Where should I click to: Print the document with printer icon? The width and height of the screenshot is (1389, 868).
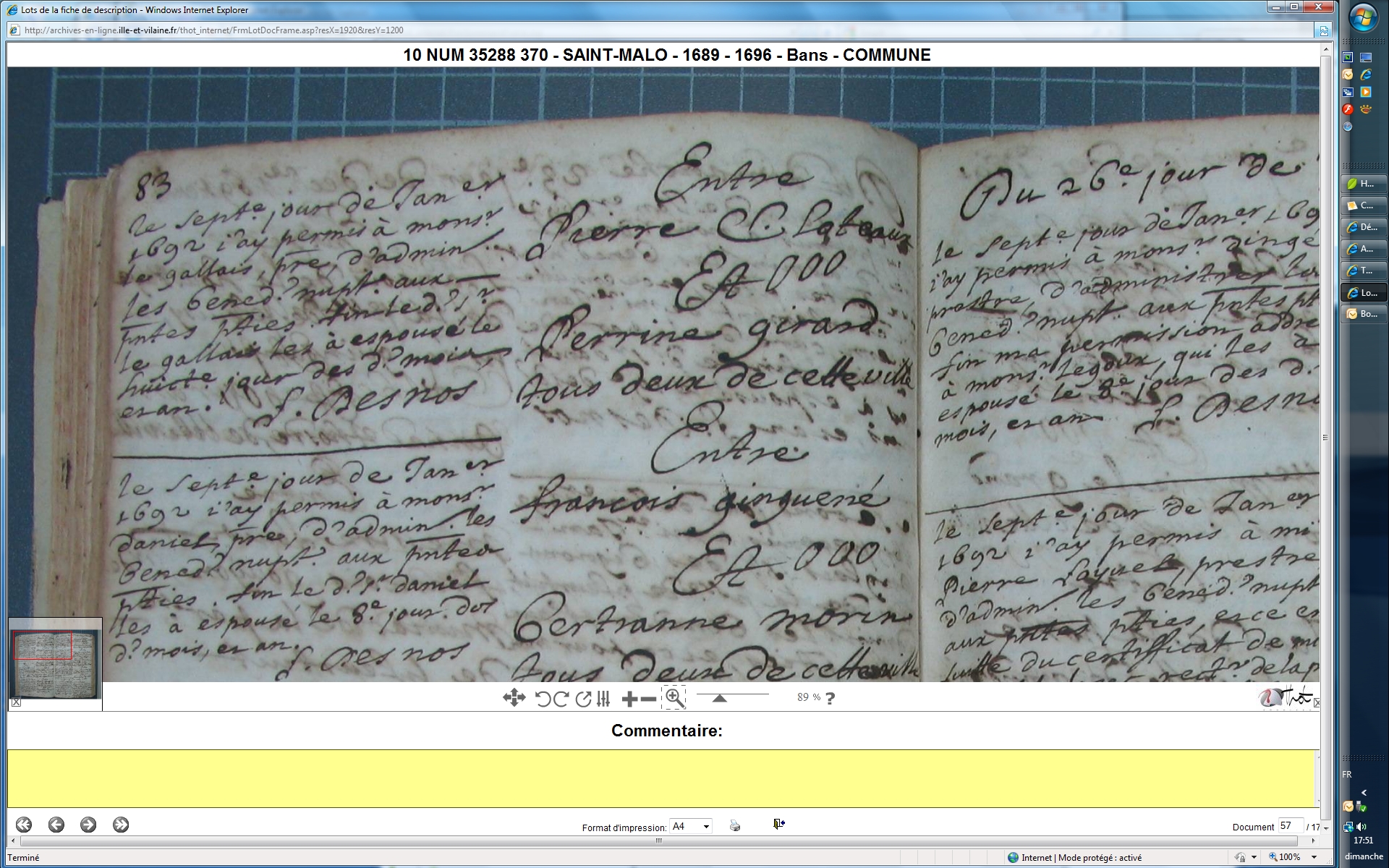[x=735, y=826]
